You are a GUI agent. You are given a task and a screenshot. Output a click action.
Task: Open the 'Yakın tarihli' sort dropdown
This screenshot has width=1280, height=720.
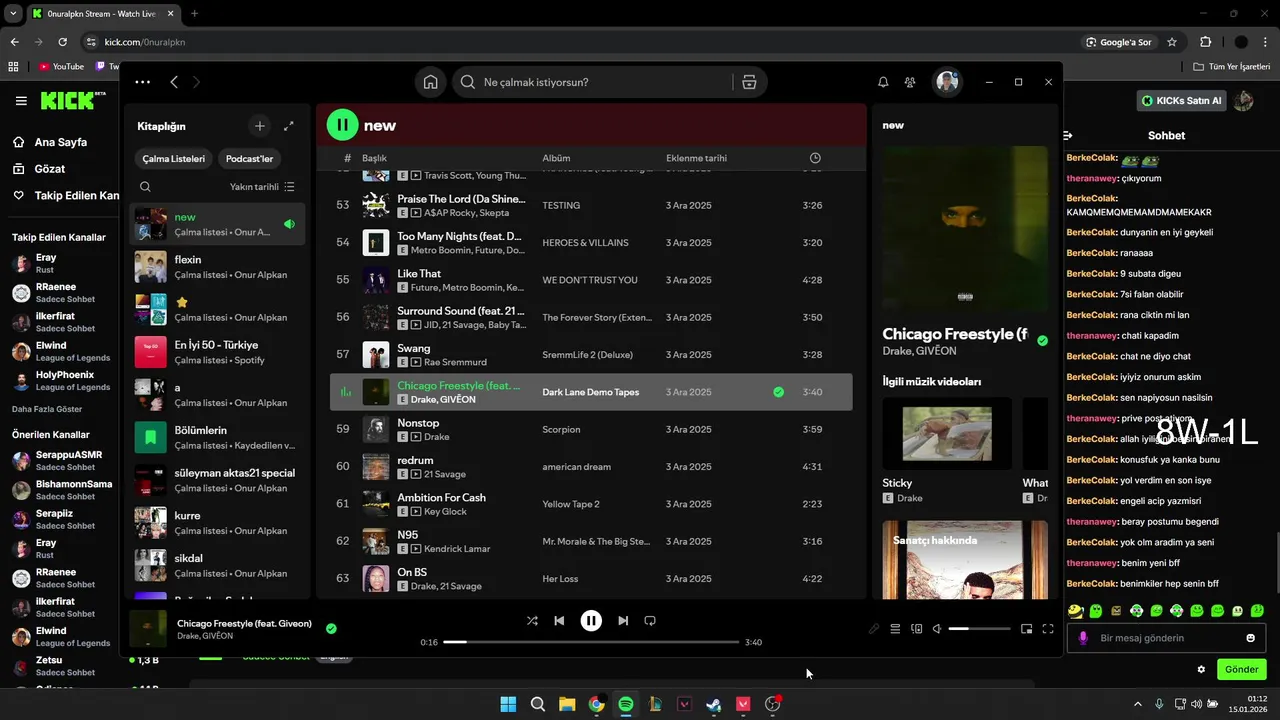coord(262,187)
